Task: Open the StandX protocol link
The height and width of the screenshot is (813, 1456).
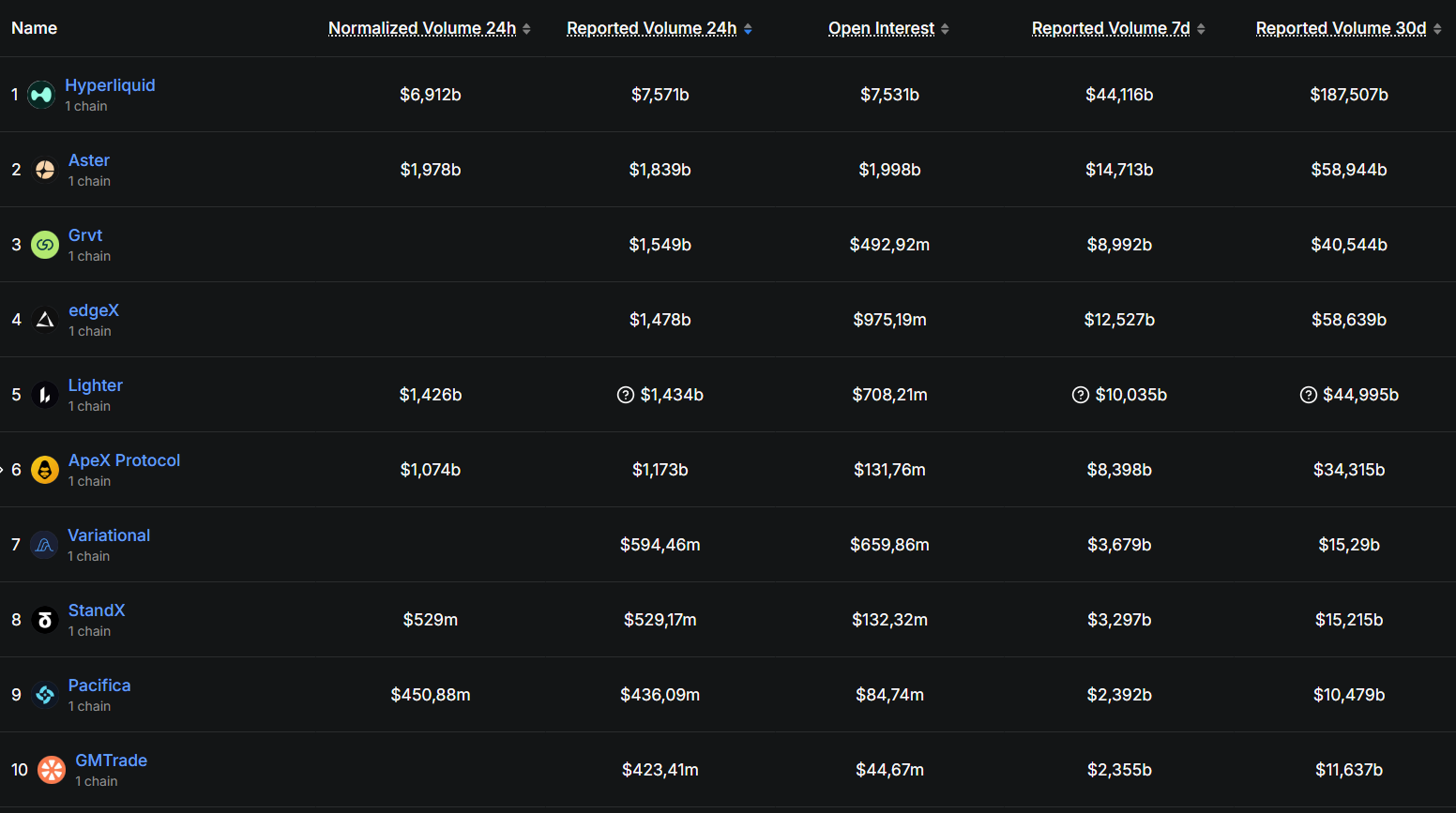Action: point(97,610)
